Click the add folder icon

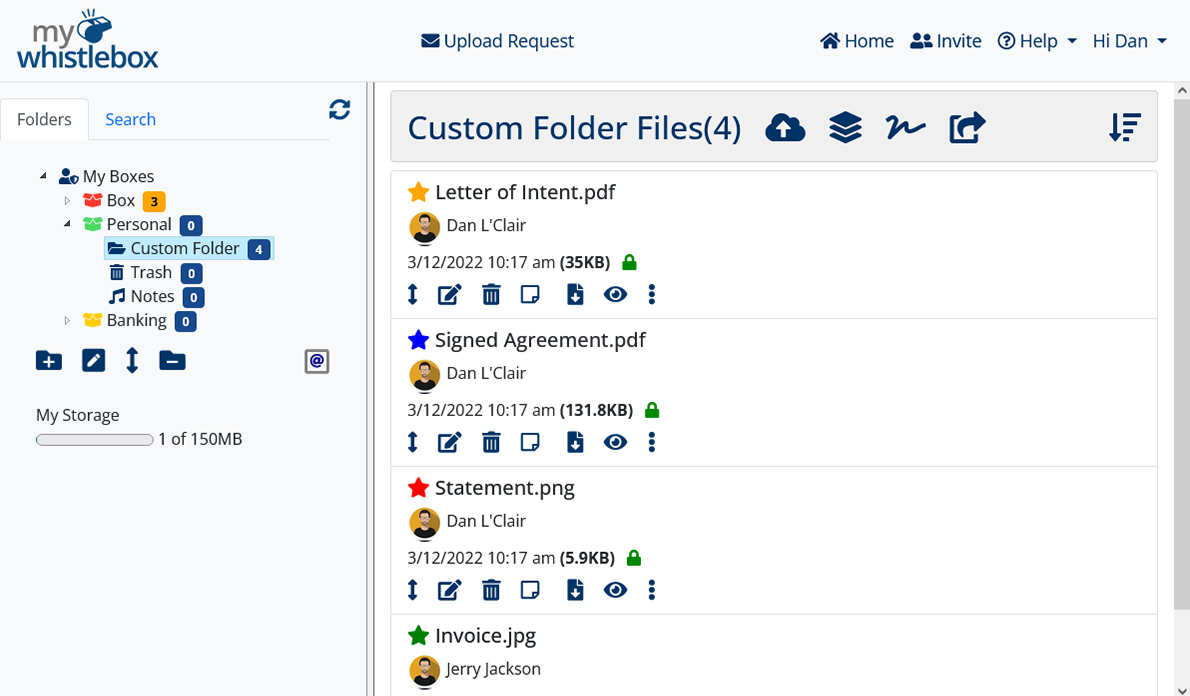pos(48,361)
